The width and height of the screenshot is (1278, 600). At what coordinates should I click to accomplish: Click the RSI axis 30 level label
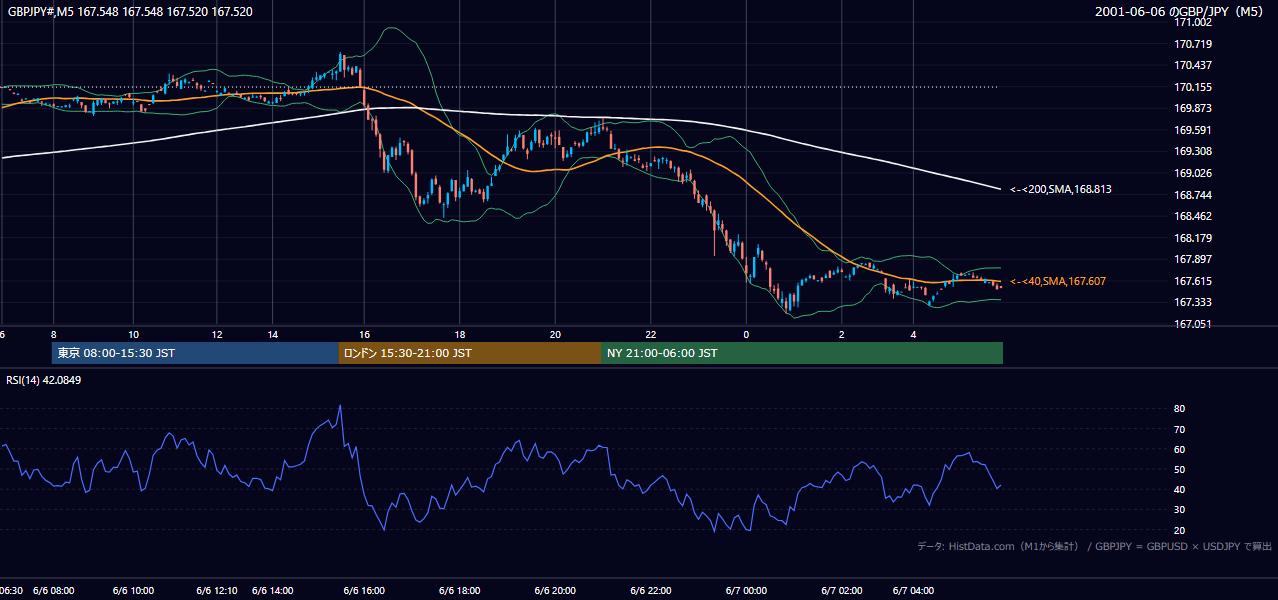[x=1180, y=509]
